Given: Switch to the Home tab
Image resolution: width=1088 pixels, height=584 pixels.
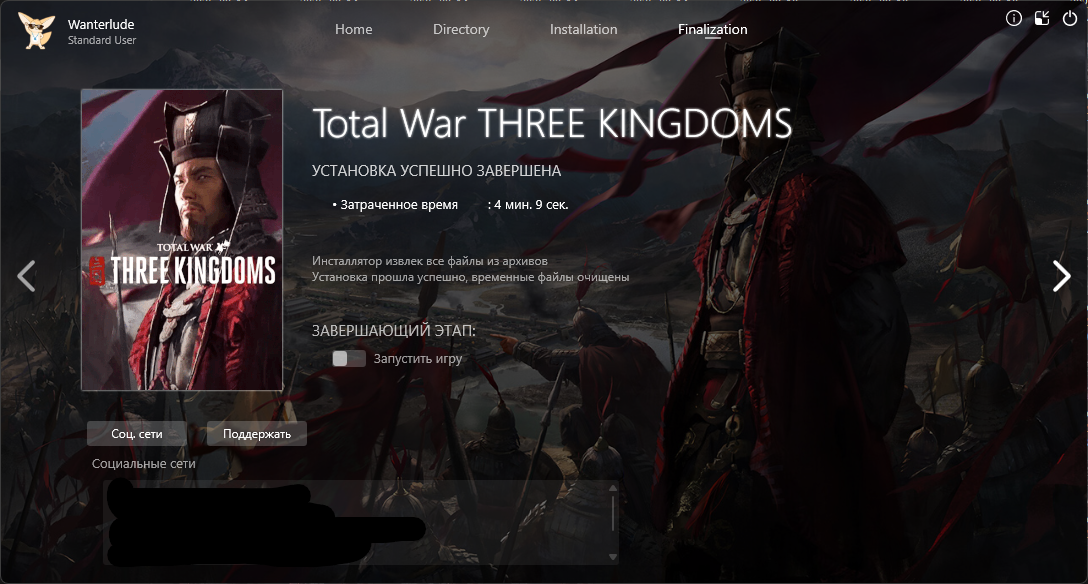Looking at the screenshot, I should pyautogui.click(x=354, y=29).
